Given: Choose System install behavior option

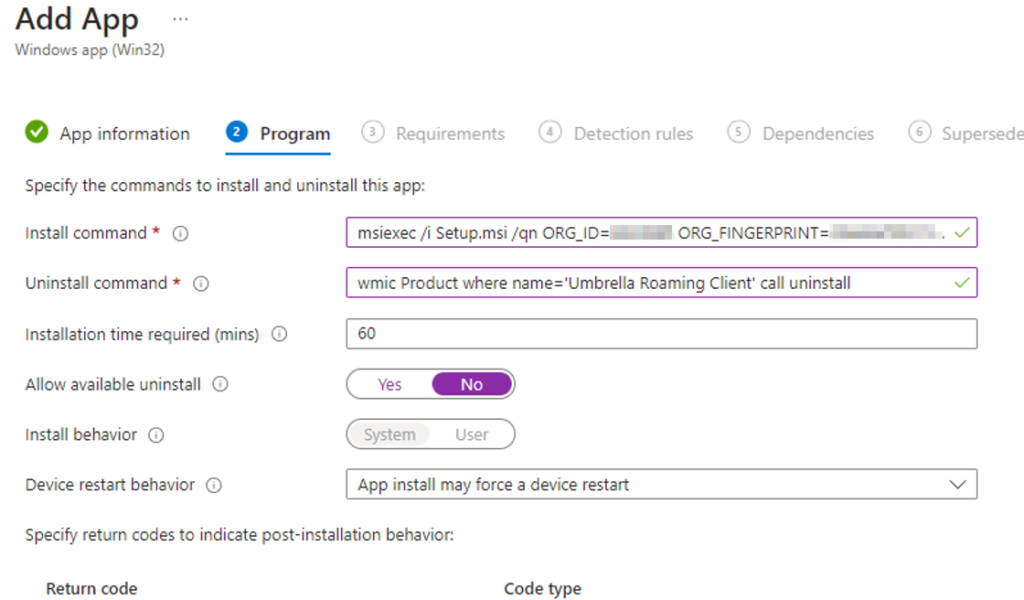Looking at the screenshot, I should click(389, 435).
